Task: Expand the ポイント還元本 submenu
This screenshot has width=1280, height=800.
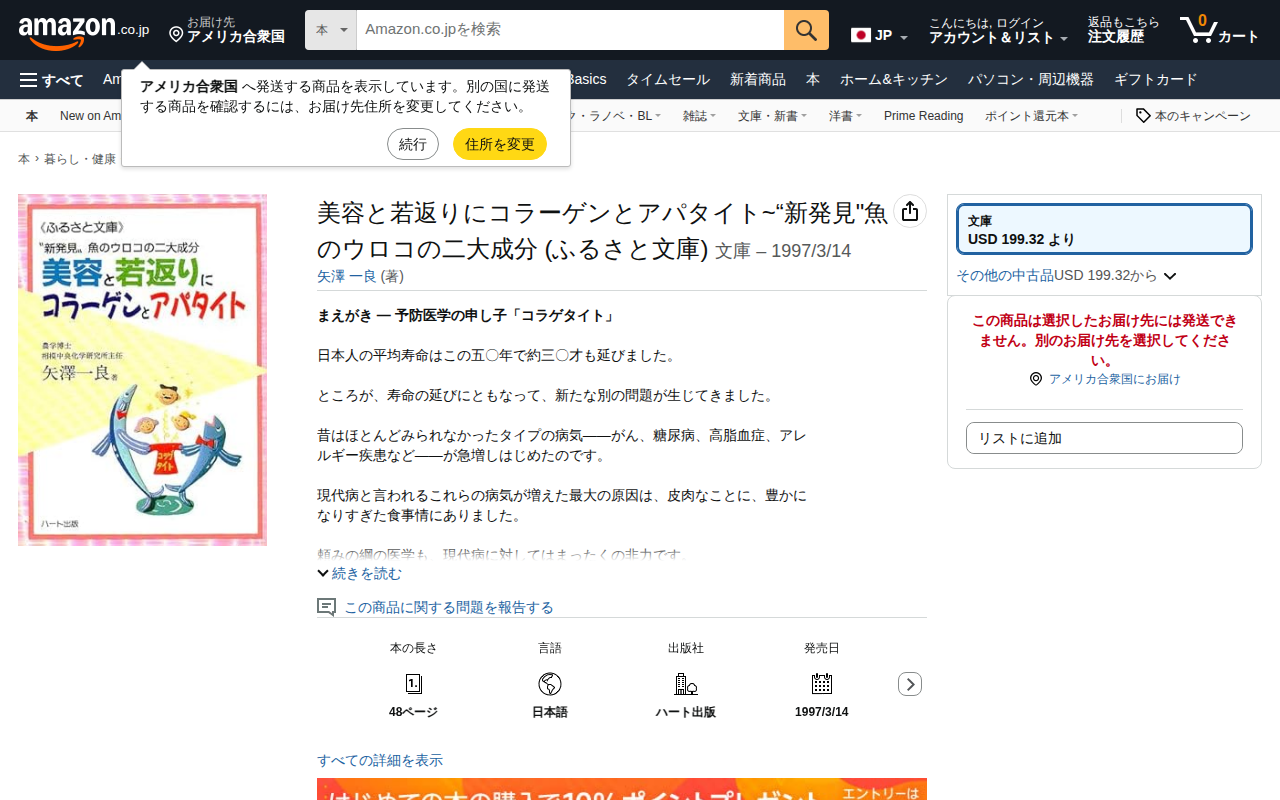Action: [x=1031, y=116]
